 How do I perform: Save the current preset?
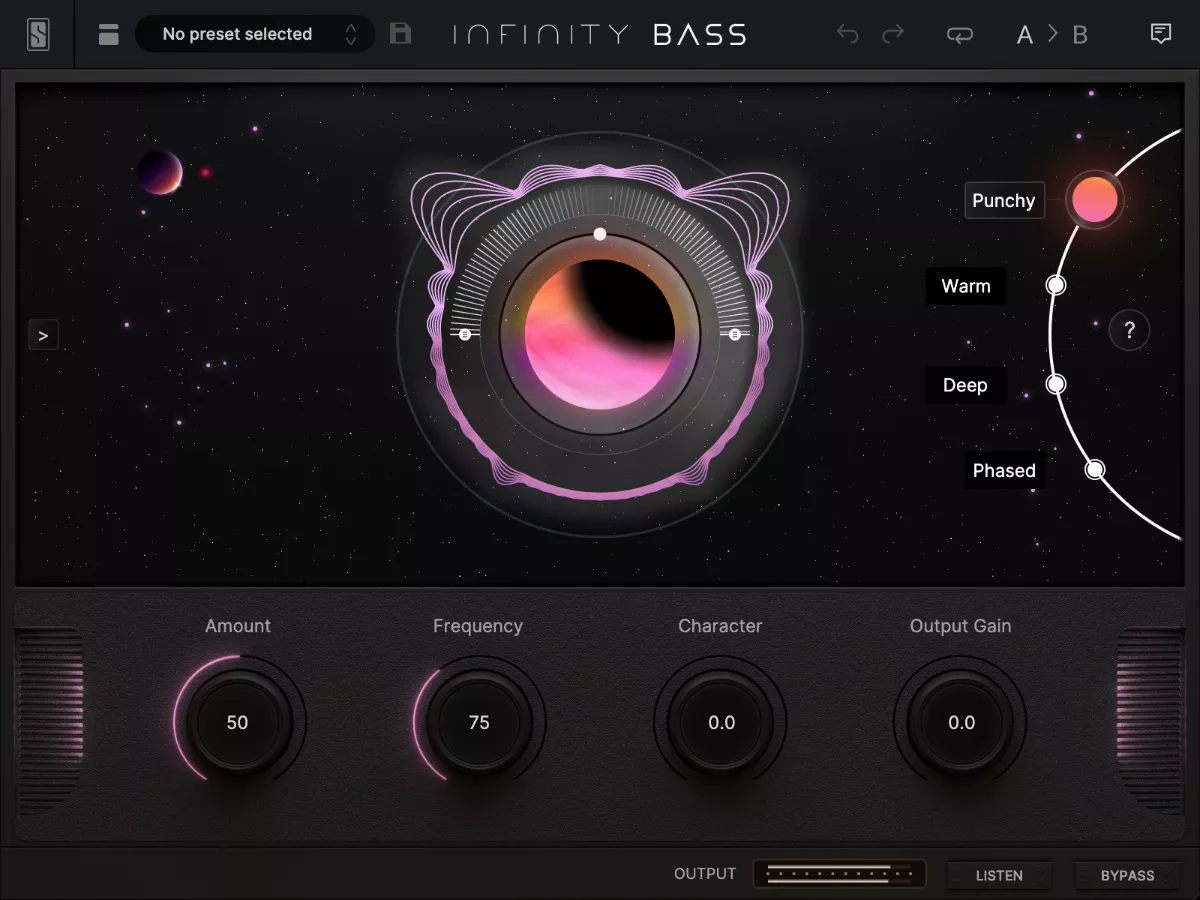click(400, 33)
